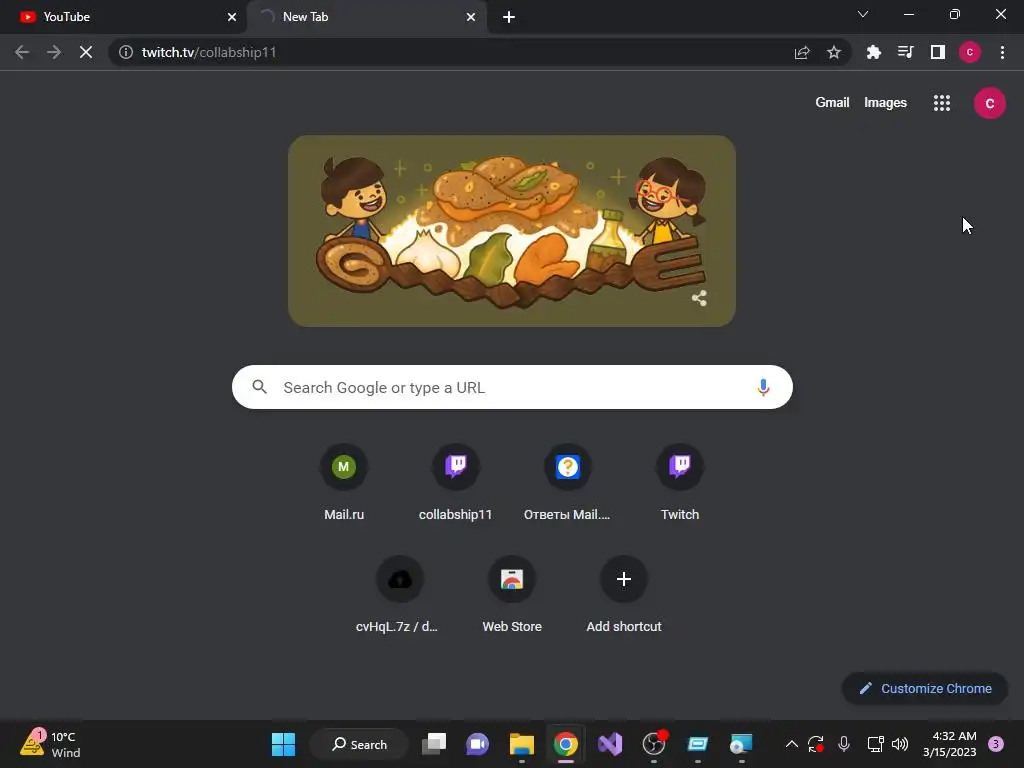This screenshot has height=768, width=1024.
Task: Open media controls icon in toolbar
Action: [906, 52]
